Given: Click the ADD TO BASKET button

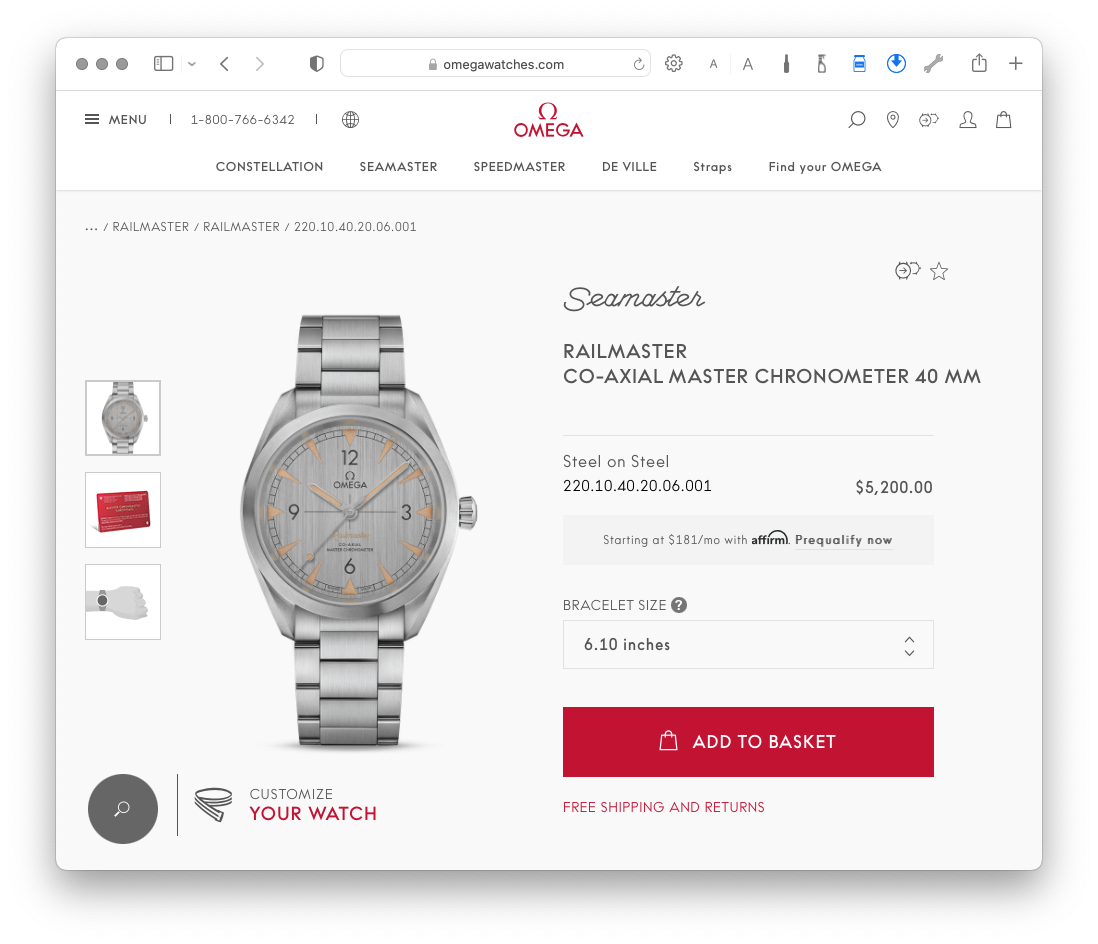Looking at the screenshot, I should 748,742.
